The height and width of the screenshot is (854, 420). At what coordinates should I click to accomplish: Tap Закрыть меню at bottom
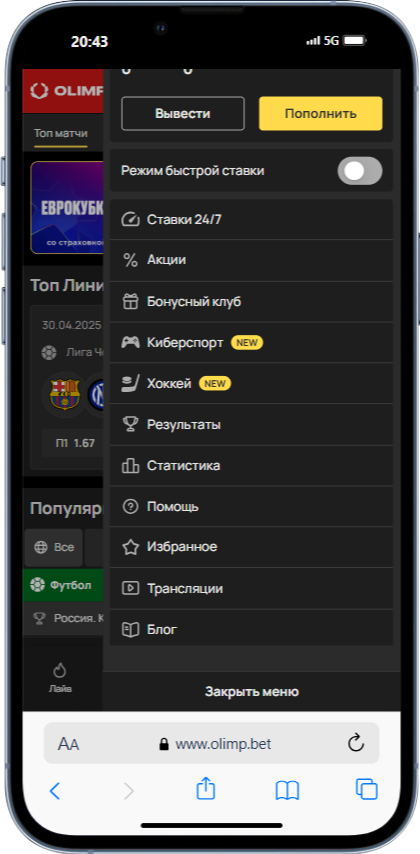(252, 692)
